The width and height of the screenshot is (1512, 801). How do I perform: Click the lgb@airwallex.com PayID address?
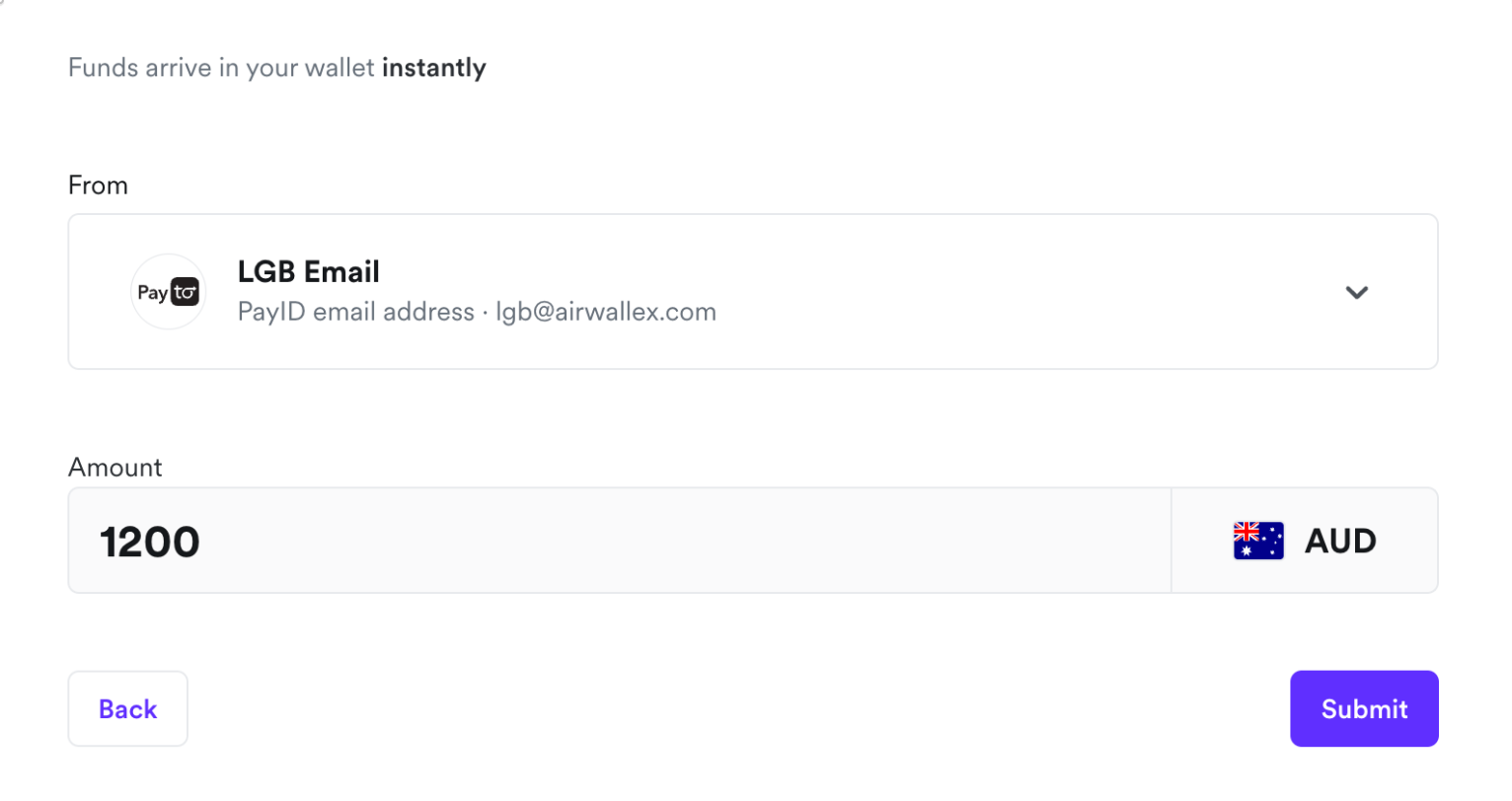click(606, 312)
